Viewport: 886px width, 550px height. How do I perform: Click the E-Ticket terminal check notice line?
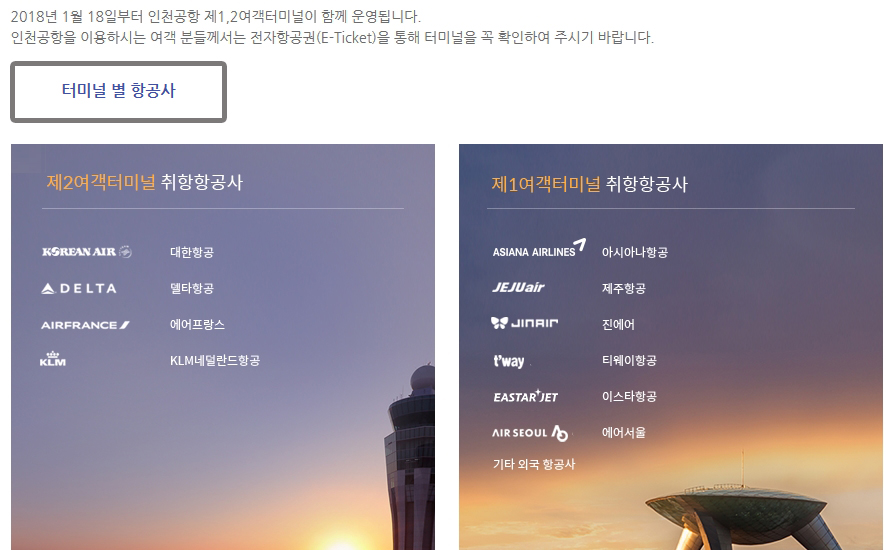[x=332, y=37]
